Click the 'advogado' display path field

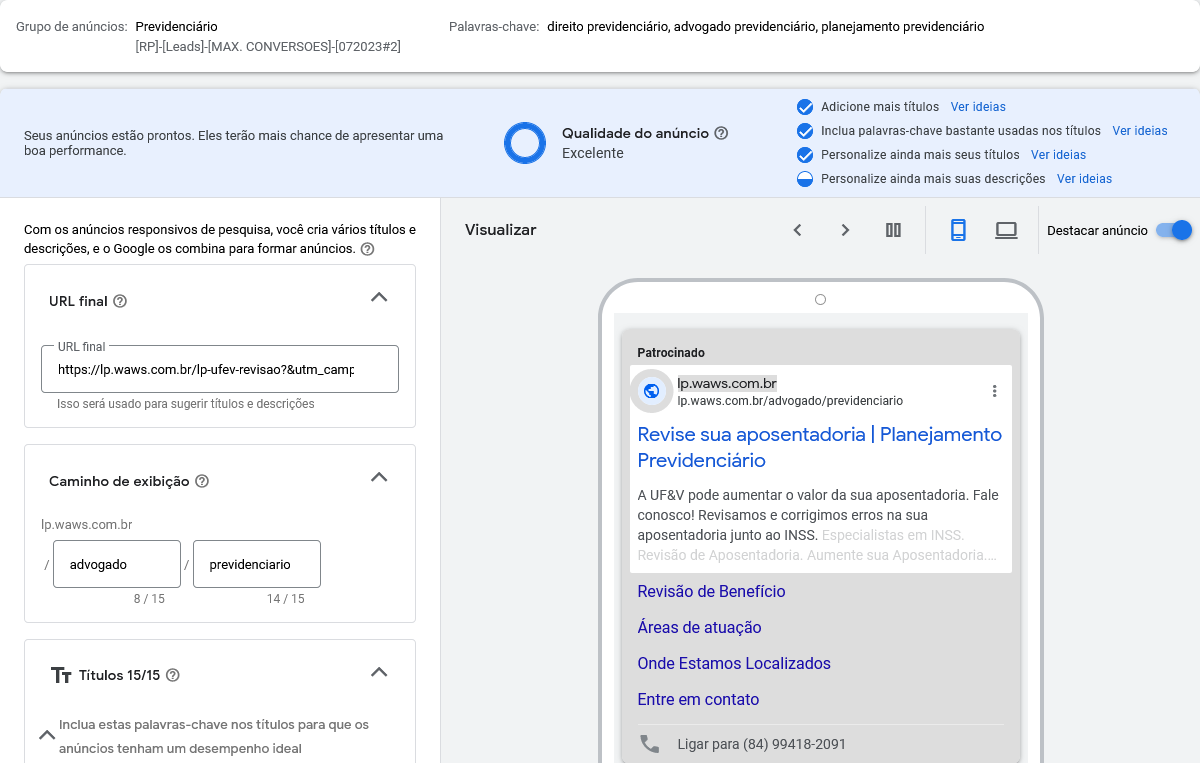click(x=117, y=564)
